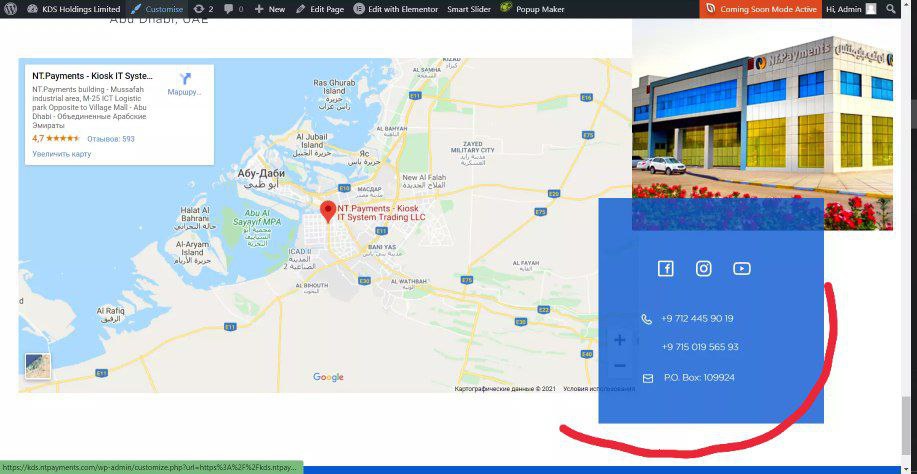917x474 pixels.
Task: View the 2 pending updates
Action: (204, 9)
